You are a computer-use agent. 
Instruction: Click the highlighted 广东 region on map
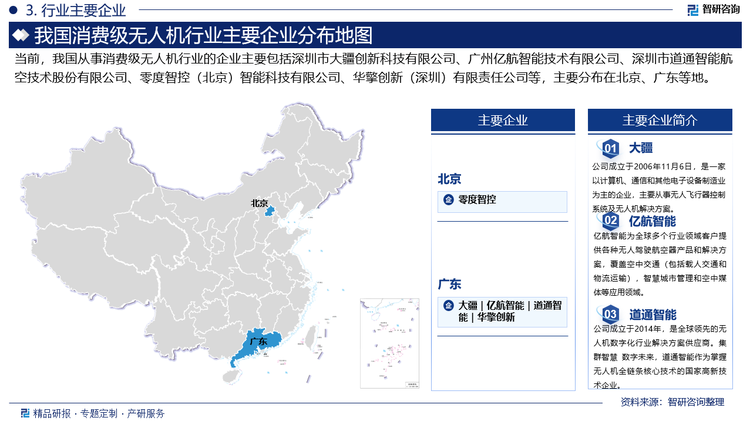click(256, 346)
